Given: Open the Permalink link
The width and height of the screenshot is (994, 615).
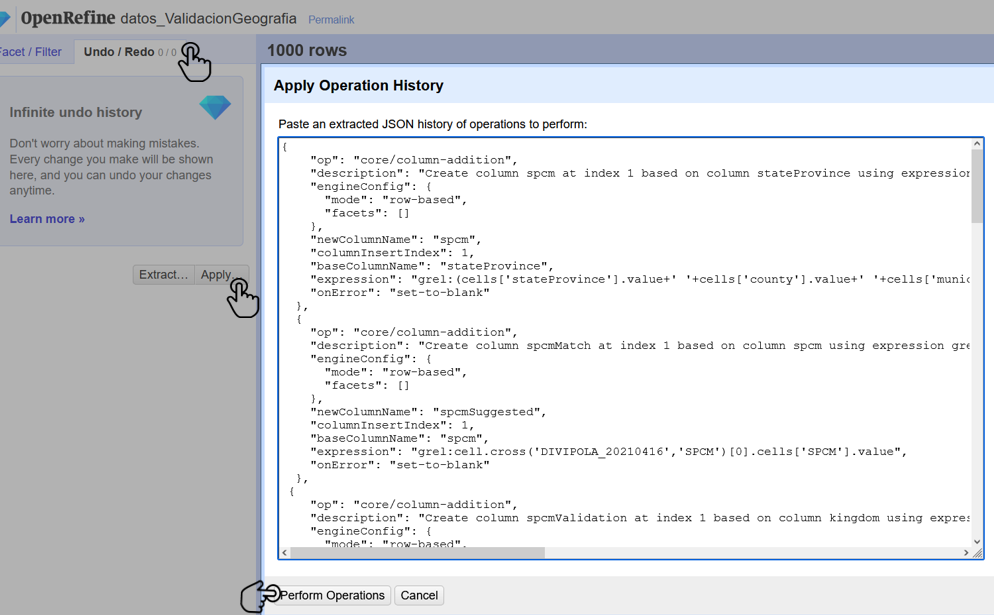Looking at the screenshot, I should [331, 20].
